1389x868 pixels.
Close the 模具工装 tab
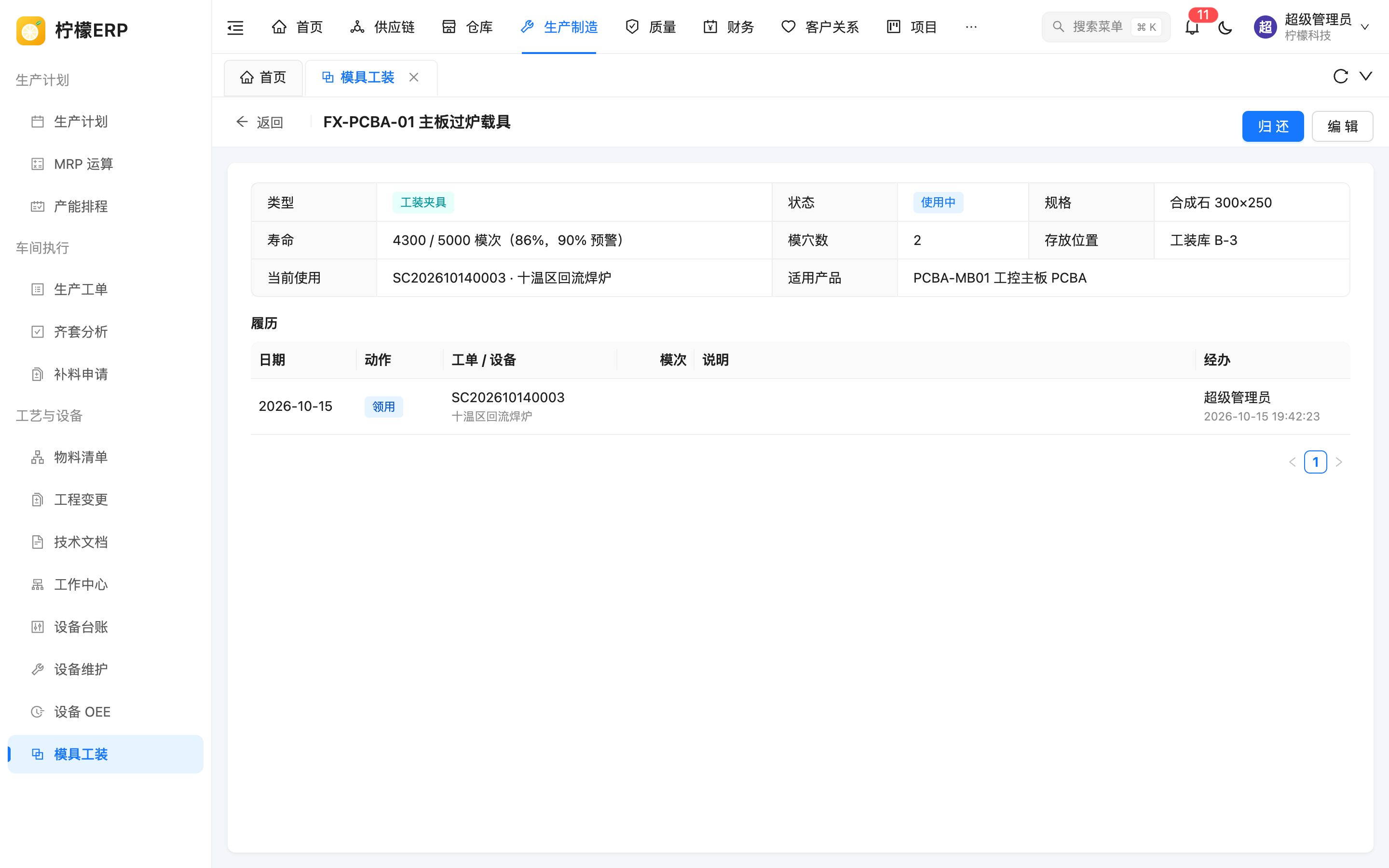[414, 77]
